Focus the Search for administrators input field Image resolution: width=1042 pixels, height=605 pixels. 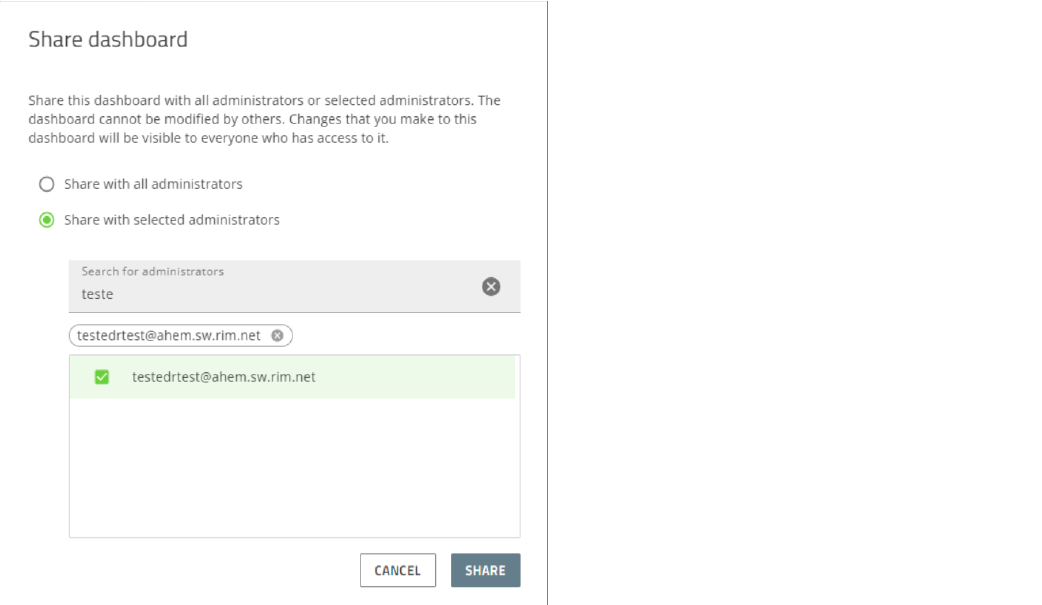(x=294, y=287)
